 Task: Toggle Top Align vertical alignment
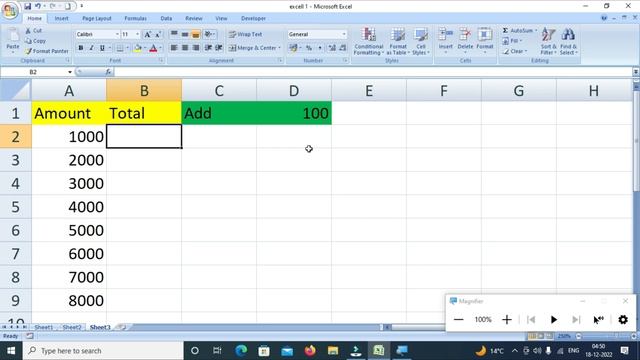(174, 34)
